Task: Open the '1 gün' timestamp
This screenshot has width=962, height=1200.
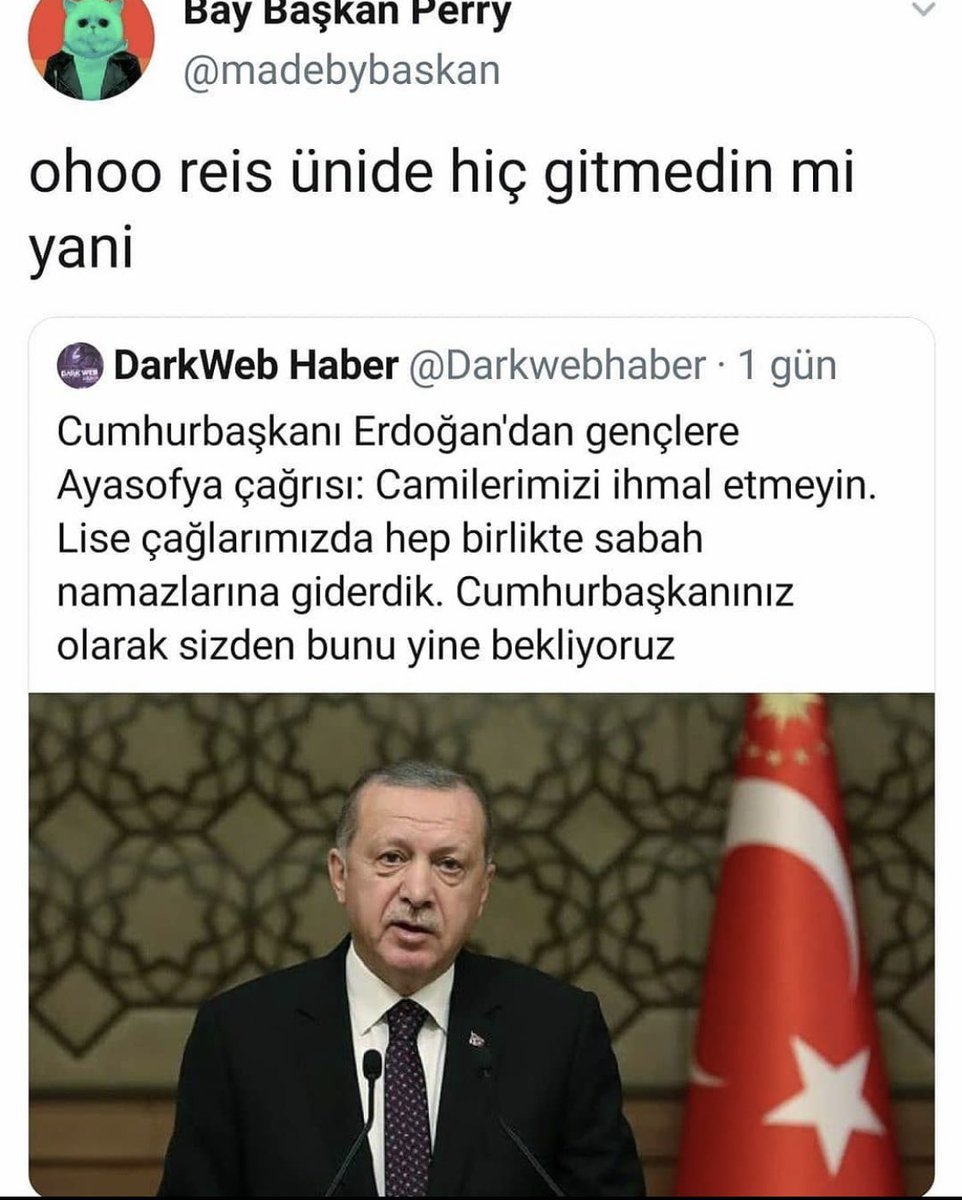Action: 787,367
